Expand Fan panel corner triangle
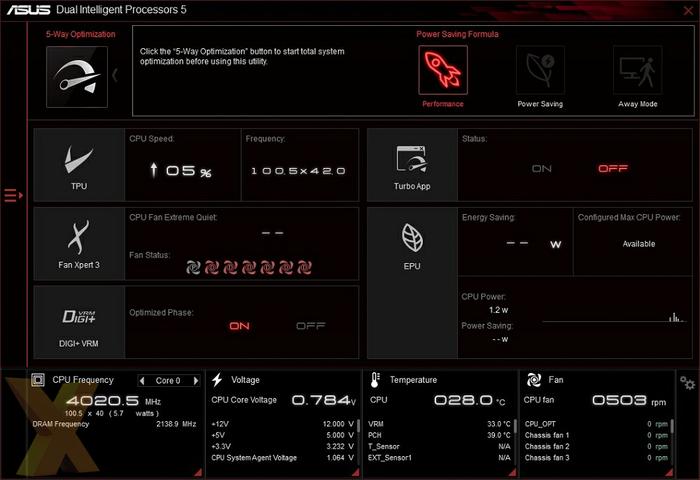700x480 pixels. coord(669,472)
